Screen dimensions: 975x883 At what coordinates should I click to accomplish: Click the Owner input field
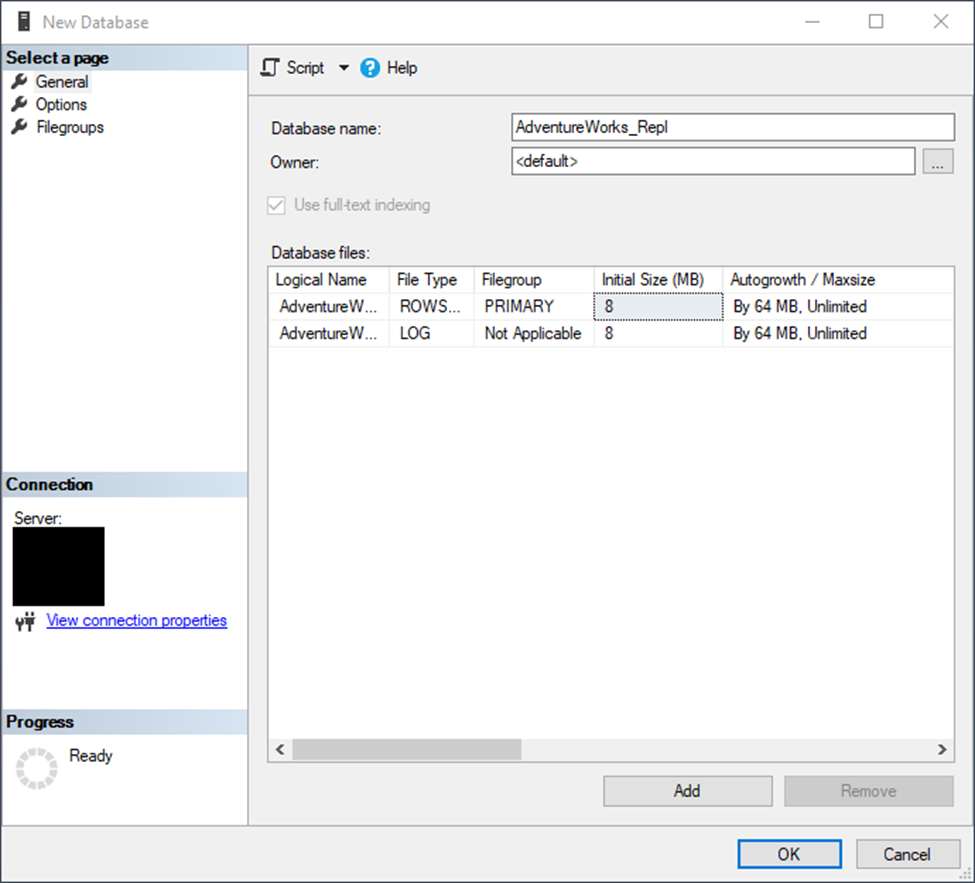click(713, 162)
